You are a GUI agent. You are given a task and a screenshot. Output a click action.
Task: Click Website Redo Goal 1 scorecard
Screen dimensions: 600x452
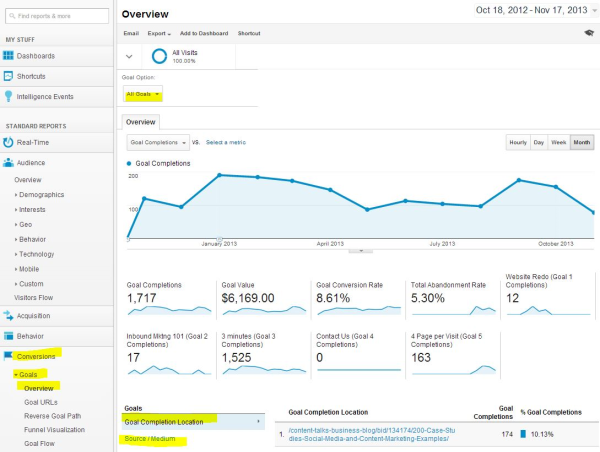click(548, 295)
